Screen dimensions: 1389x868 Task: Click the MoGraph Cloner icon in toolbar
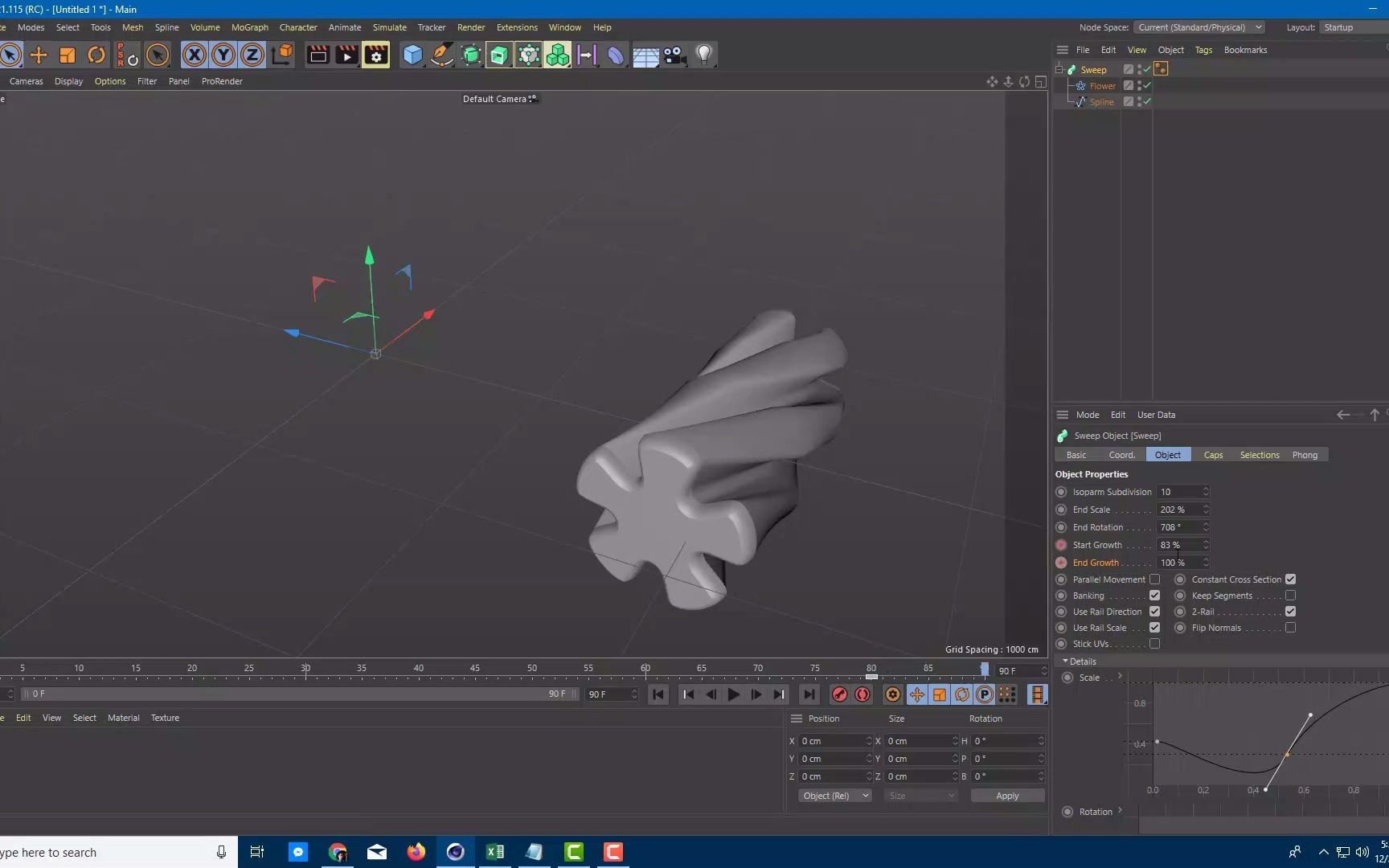(x=557, y=55)
